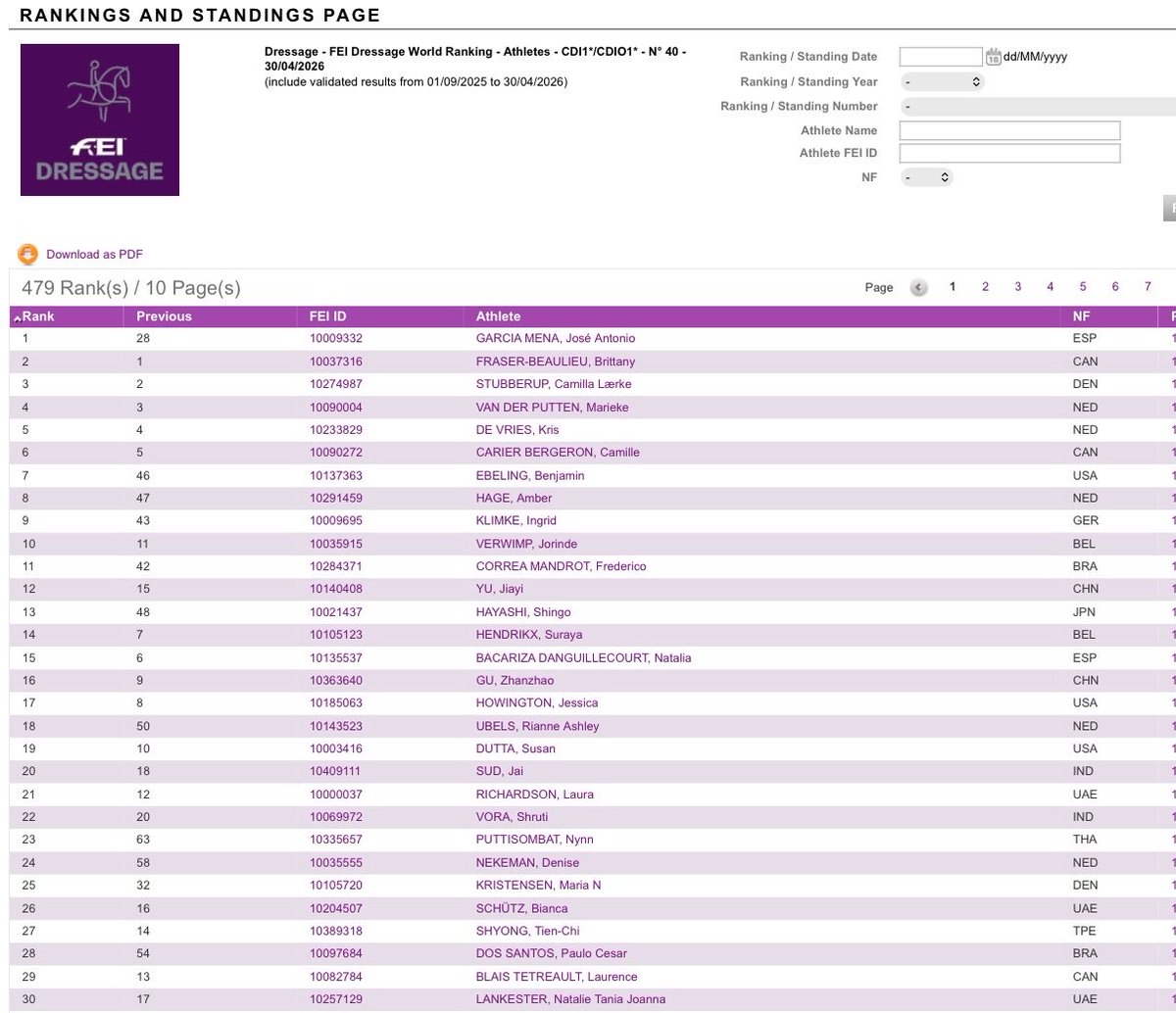Viewport: 1176px width, 1013px height.
Task: Open athlete CARIER BERGERON, Camille
Action: point(558,453)
